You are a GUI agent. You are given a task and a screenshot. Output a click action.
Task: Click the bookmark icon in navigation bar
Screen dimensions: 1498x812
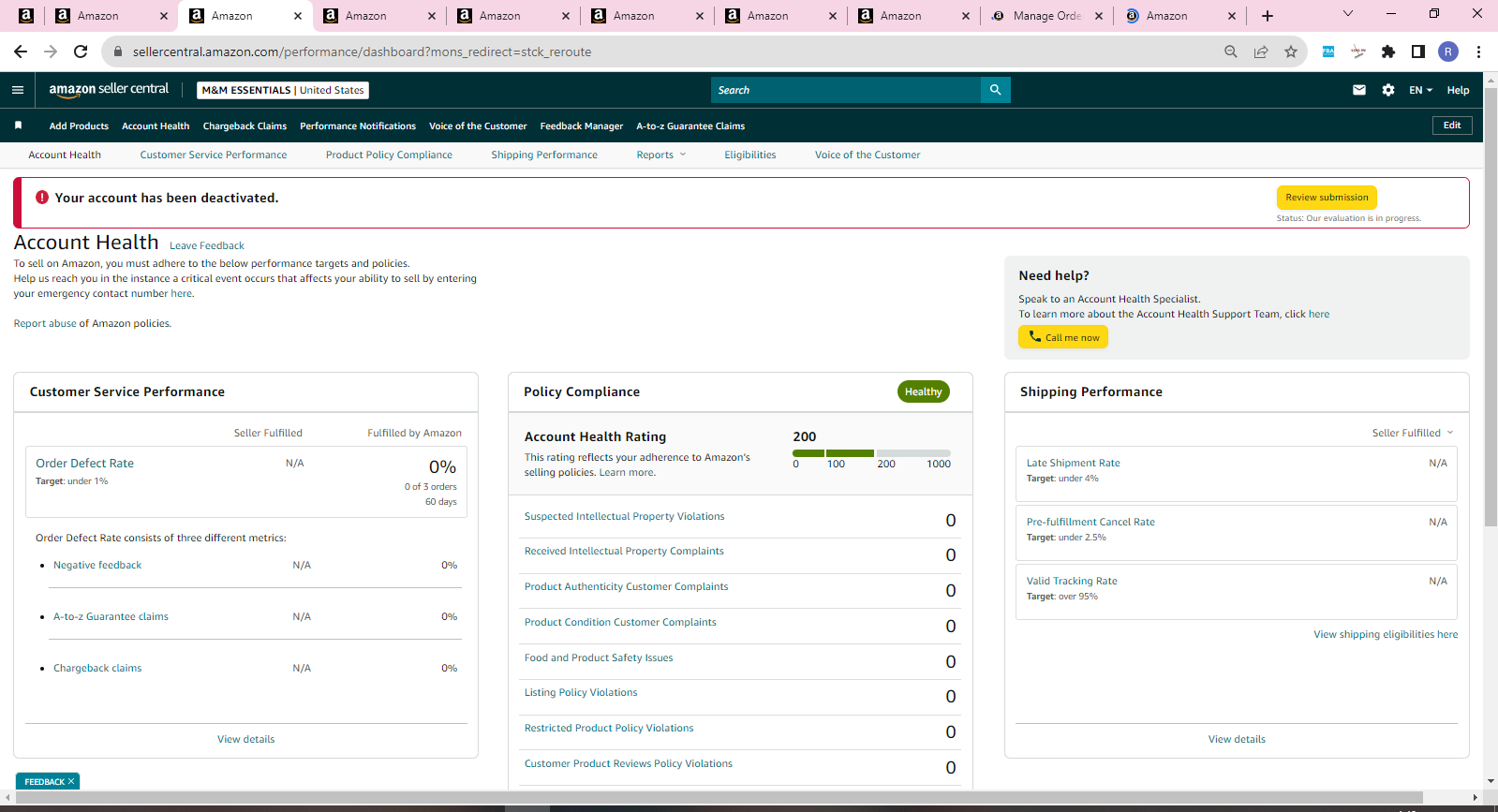coord(18,125)
